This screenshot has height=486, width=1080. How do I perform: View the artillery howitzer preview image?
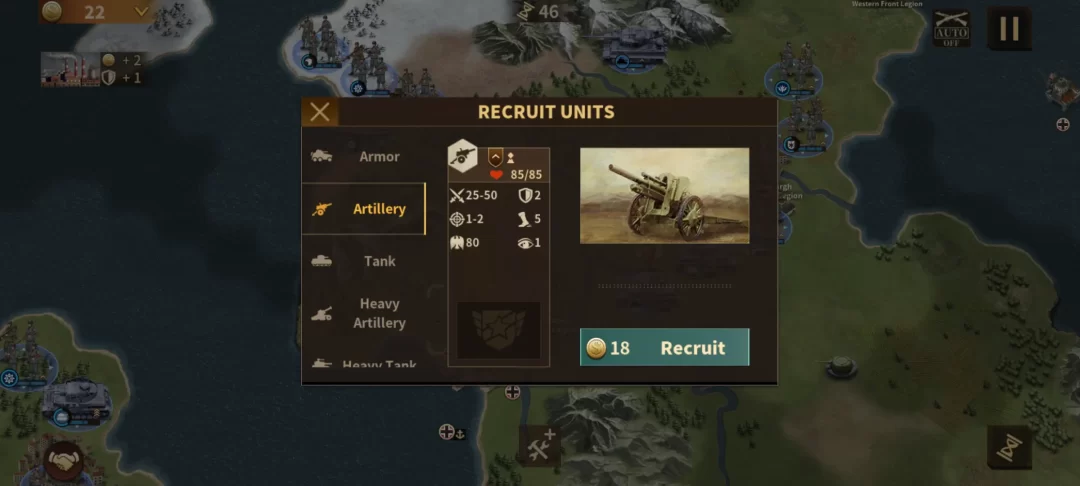[x=665, y=196]
